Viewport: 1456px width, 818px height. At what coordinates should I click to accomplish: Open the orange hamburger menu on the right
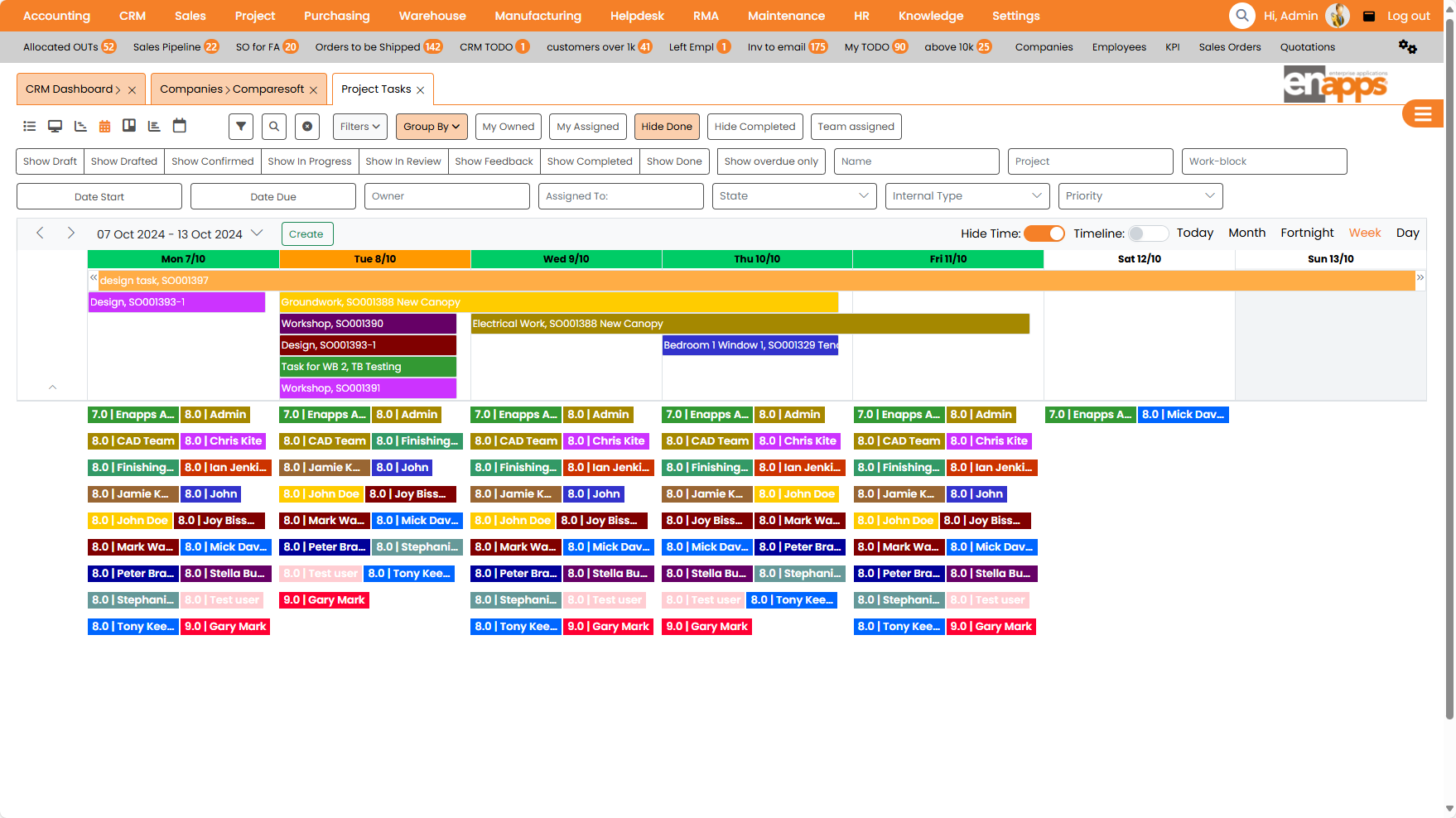tap(1423, 113)
